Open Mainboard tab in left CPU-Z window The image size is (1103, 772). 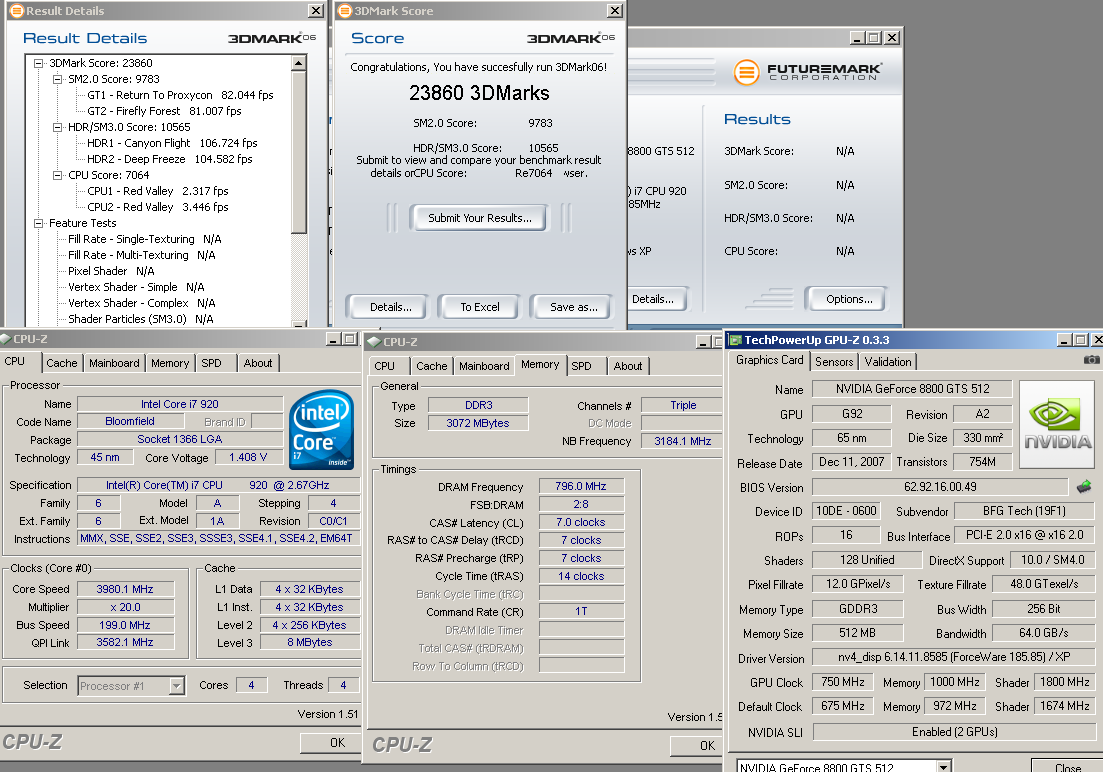(114, 363)
